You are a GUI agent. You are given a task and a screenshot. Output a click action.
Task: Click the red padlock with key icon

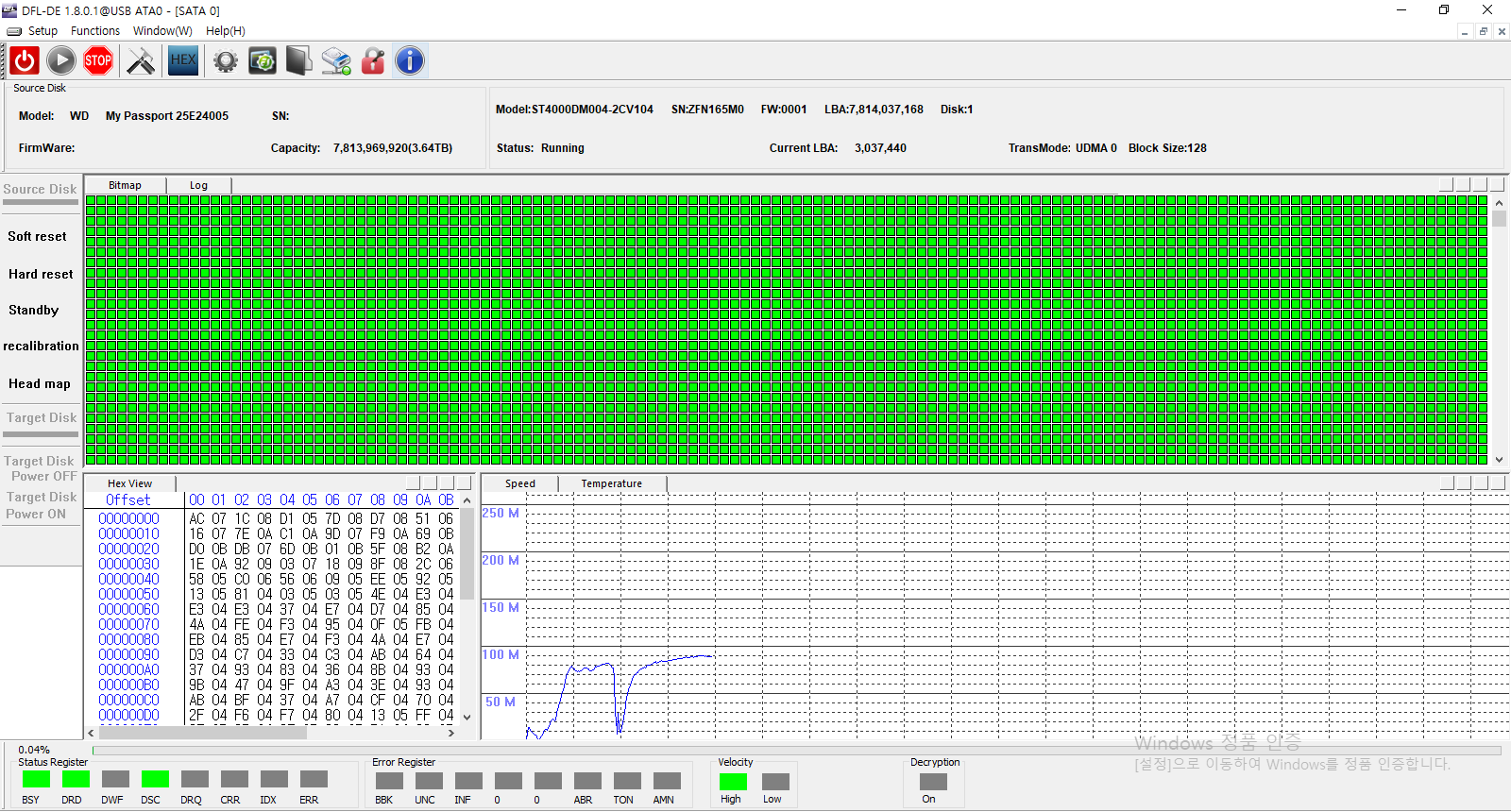click(373, 61)
